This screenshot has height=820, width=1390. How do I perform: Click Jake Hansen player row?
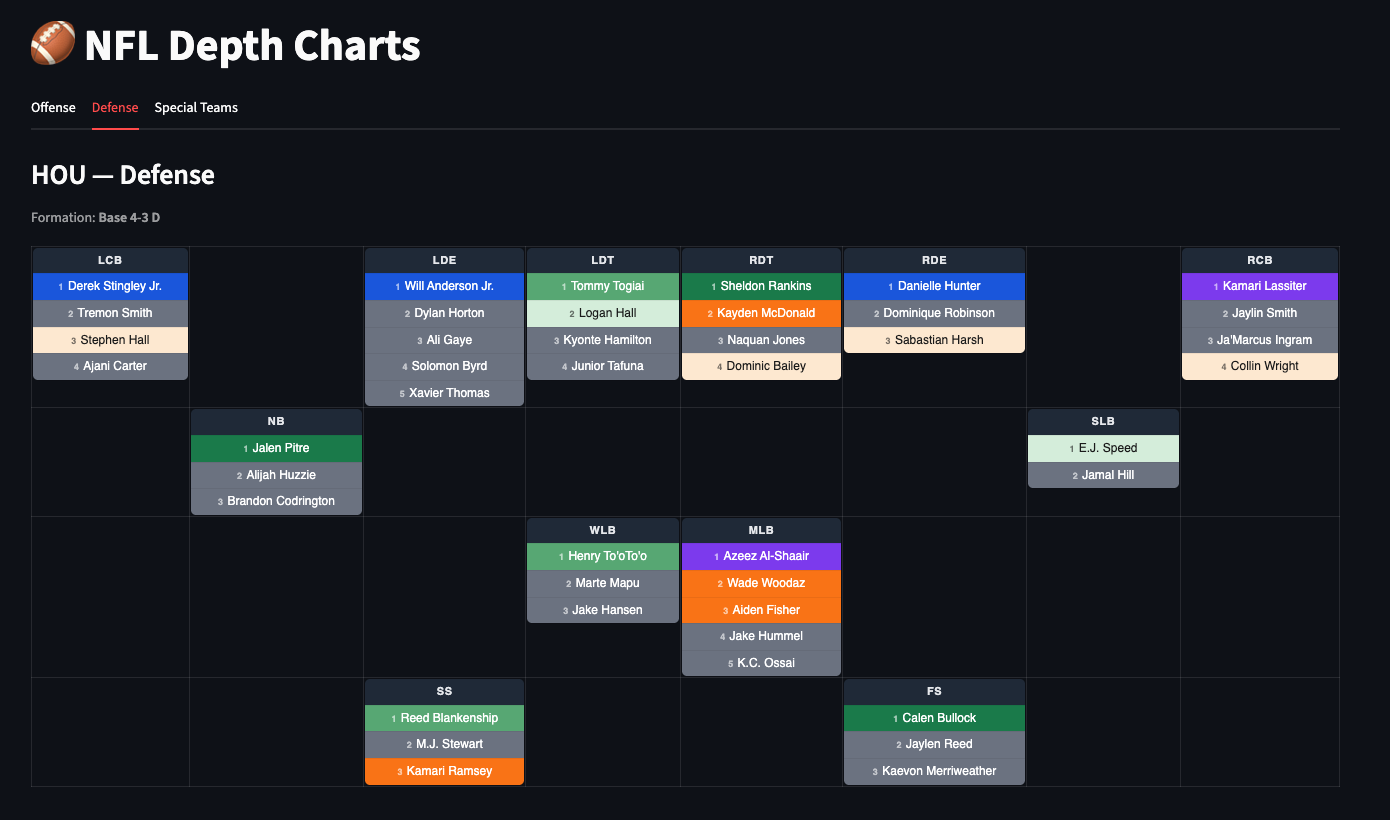point(603,610)
